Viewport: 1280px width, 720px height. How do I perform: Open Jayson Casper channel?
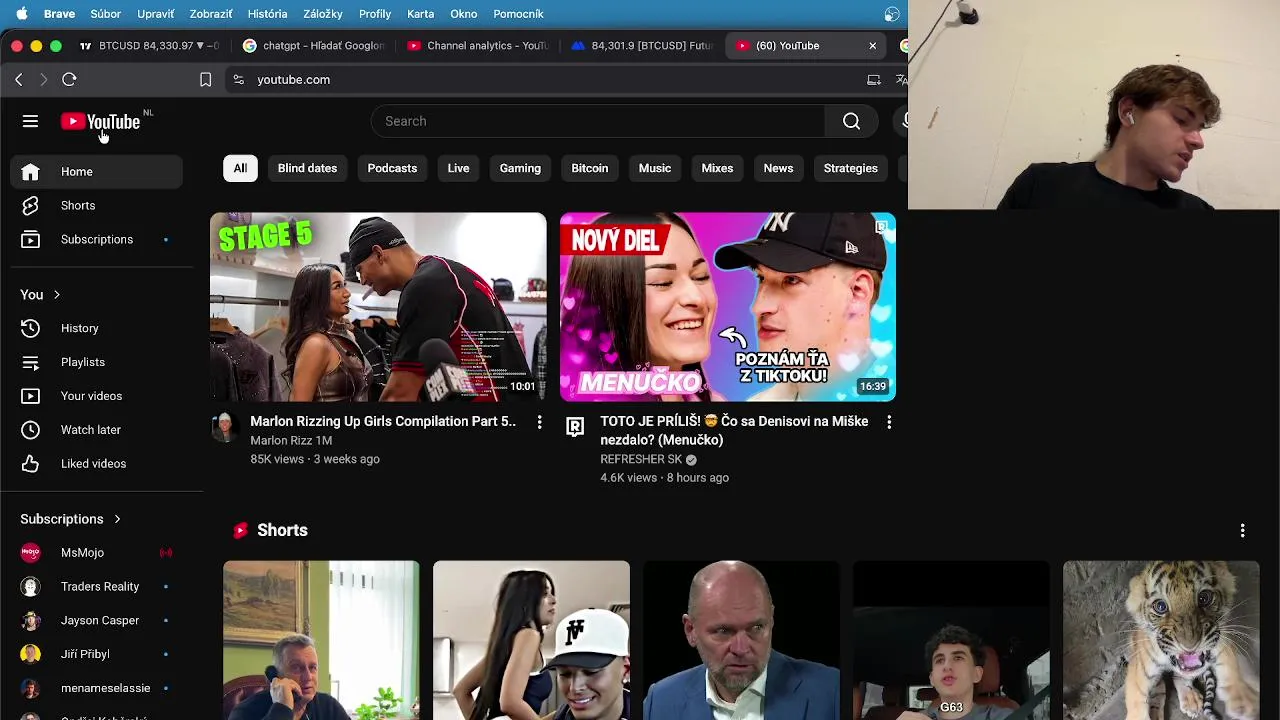tap(96, 621)
